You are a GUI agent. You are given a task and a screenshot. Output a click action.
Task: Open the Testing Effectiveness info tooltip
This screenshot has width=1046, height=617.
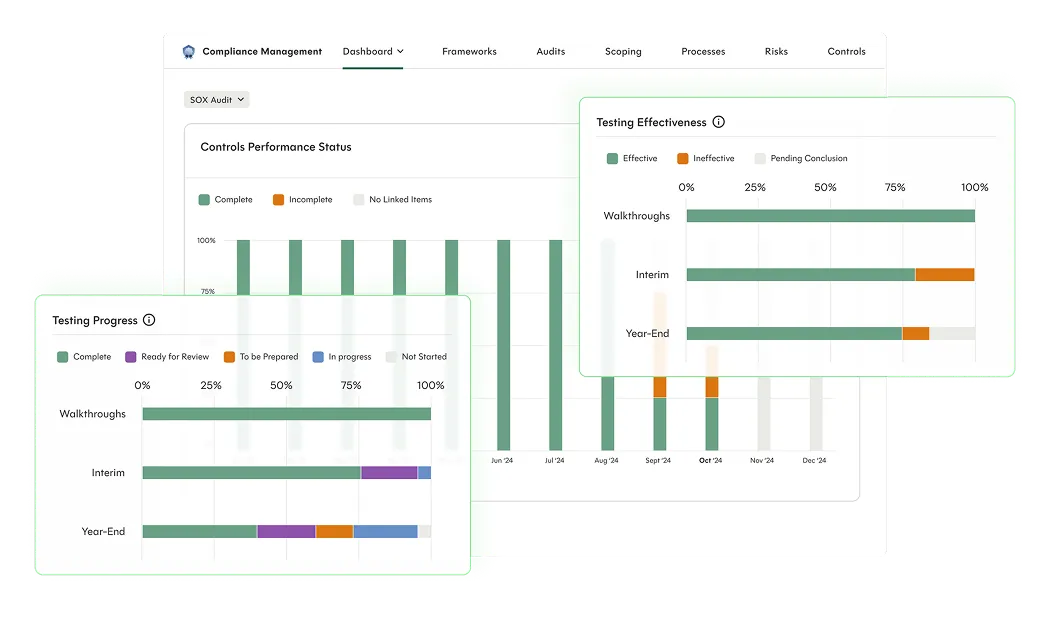point(719,122)
